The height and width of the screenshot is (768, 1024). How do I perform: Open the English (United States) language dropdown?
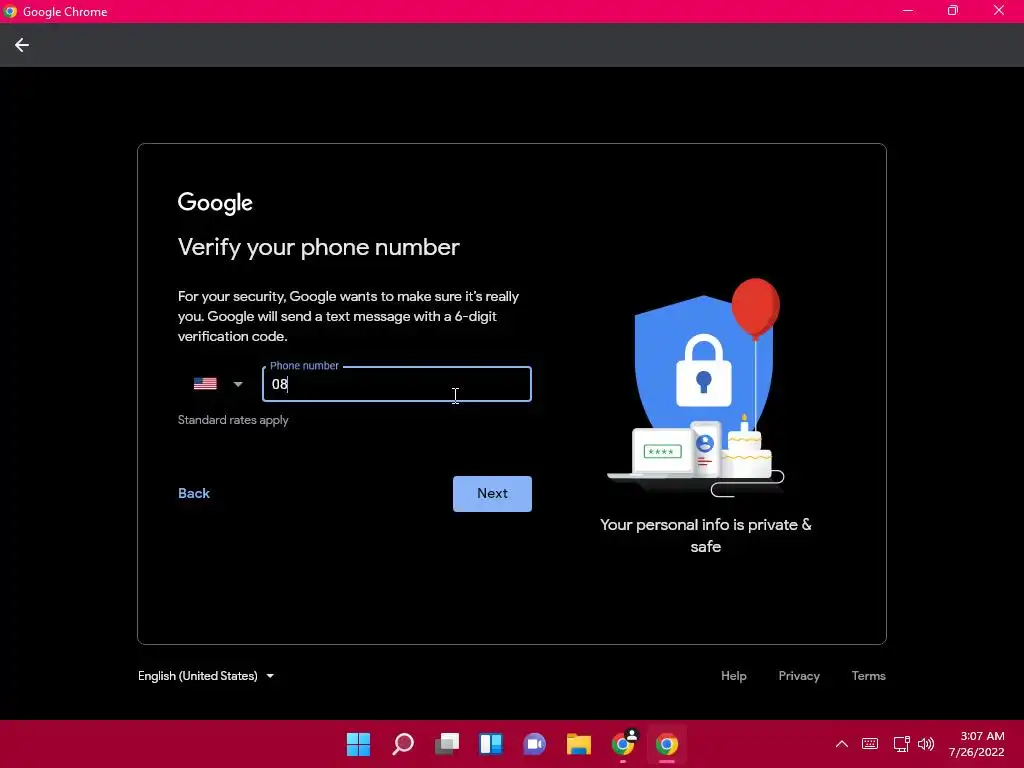pos(206,676)
